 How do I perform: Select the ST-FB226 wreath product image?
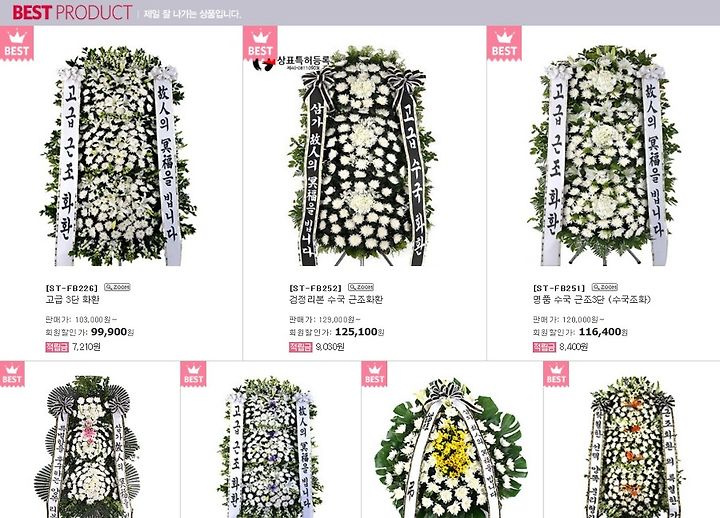point(119,156)
